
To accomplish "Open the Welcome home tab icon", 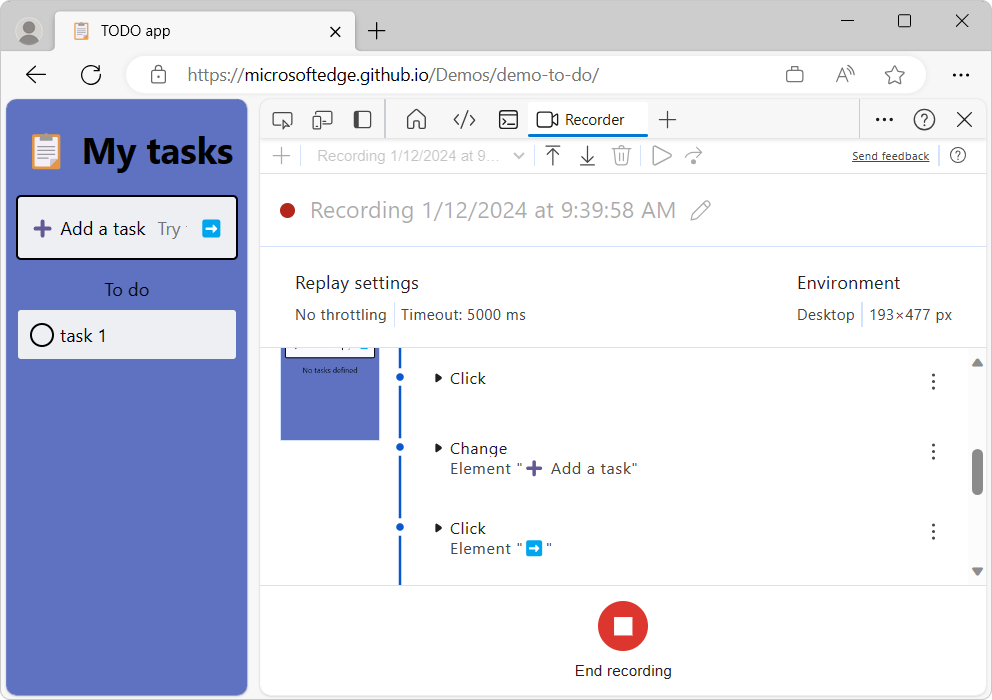I will tap(416, 119).
